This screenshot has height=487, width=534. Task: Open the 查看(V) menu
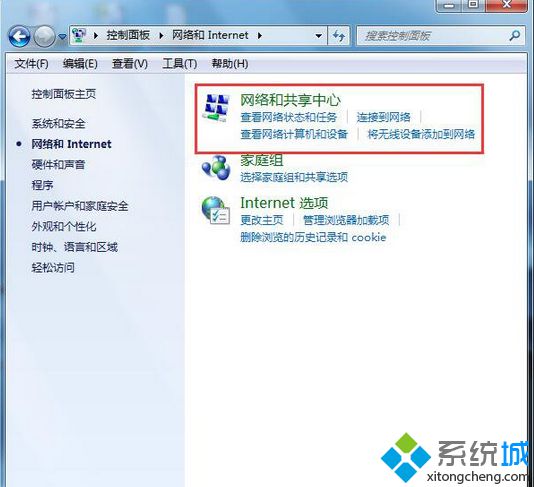coord(130,64)
